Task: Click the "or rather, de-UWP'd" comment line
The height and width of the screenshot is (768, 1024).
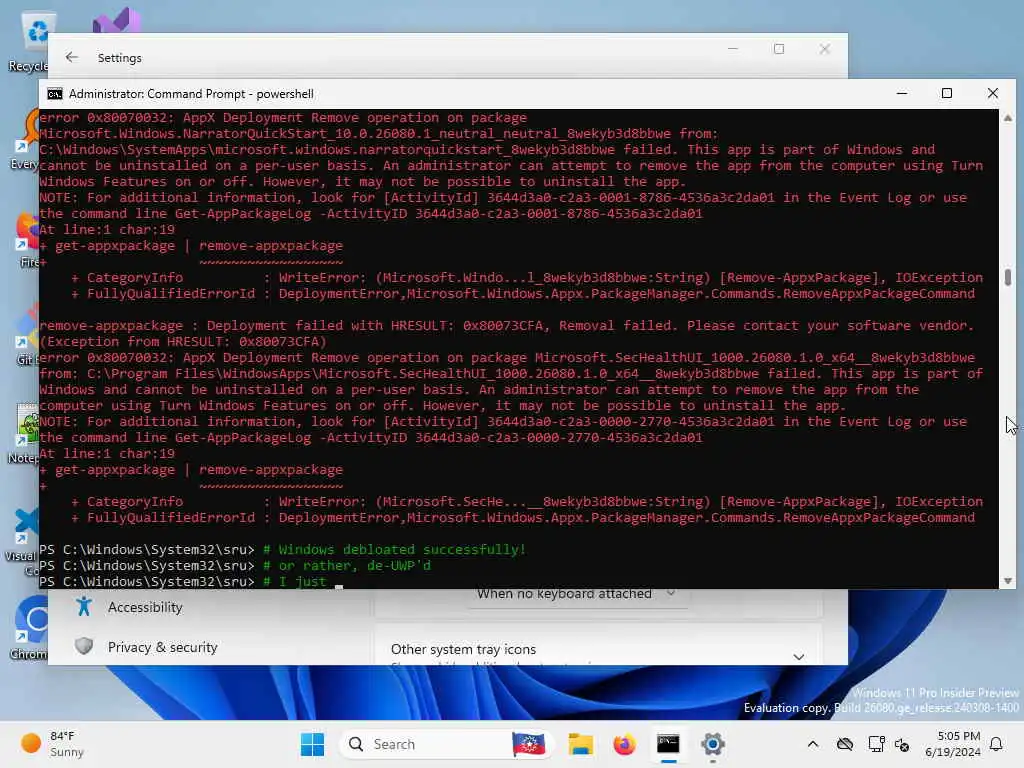Action: click(347, 566)
